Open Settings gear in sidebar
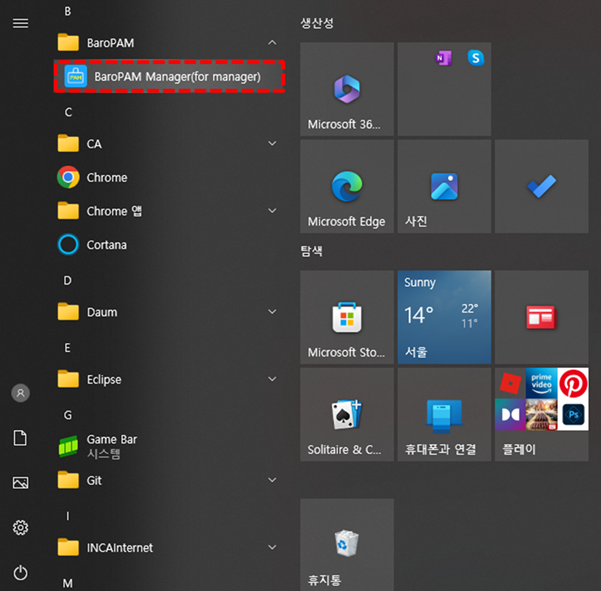 pyautogui.click(x=20, y=528)
